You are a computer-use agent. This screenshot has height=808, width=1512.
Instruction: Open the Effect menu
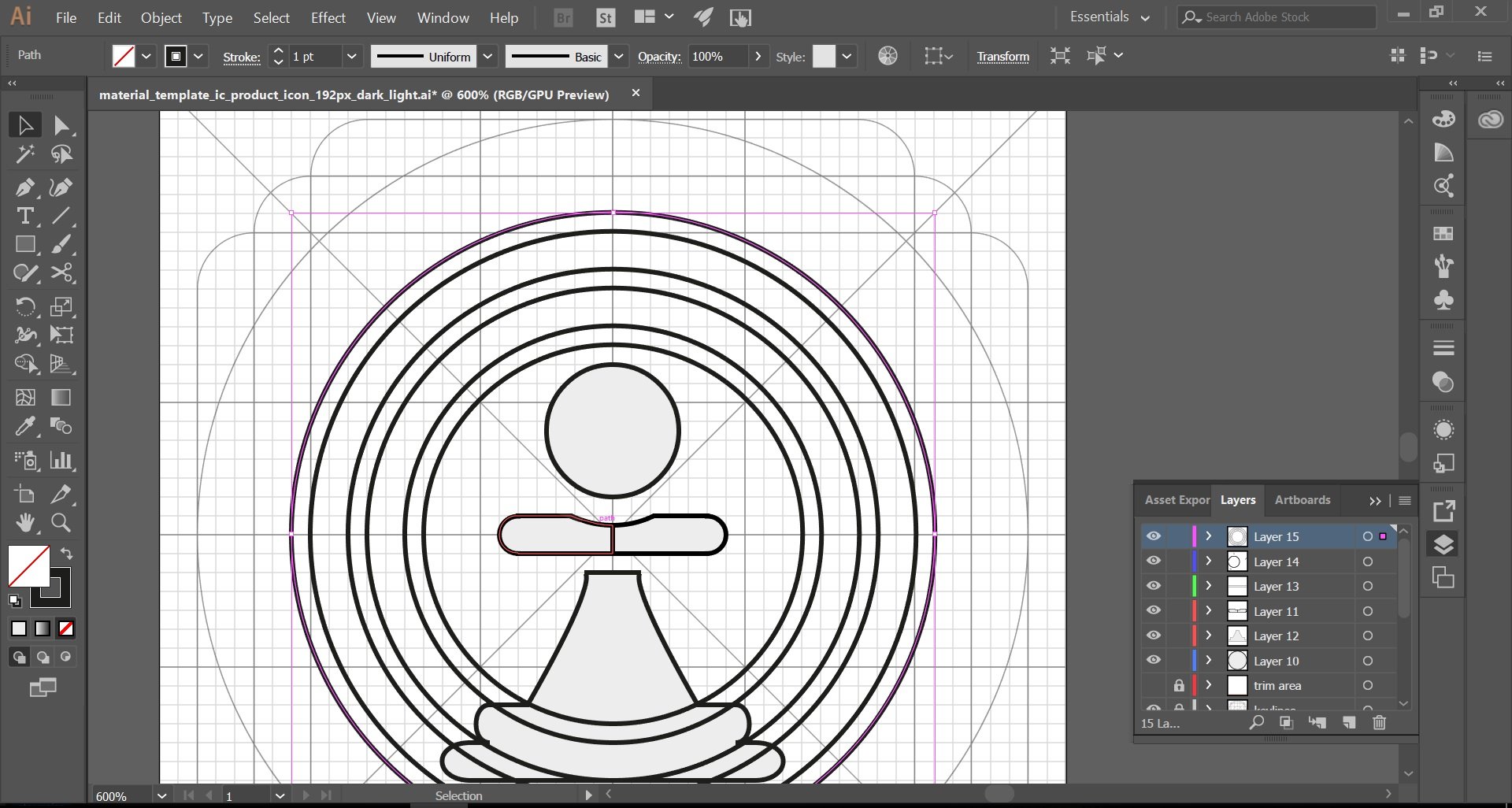pyautogui.click(x=328, y=17)
